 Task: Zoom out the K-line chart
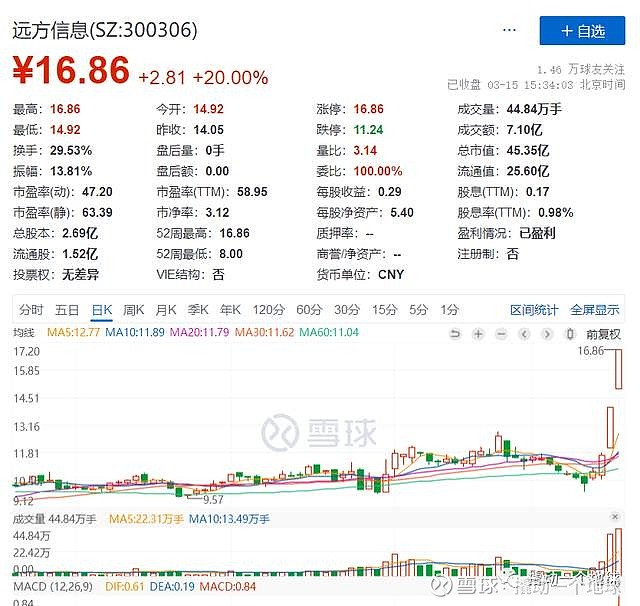pos(501,334)
